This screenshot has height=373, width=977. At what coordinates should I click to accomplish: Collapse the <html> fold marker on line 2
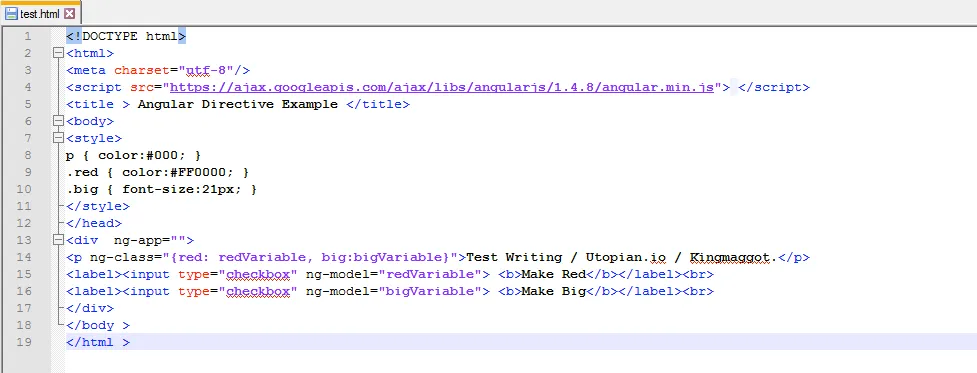pyautogui.click(x=59, y=53)
